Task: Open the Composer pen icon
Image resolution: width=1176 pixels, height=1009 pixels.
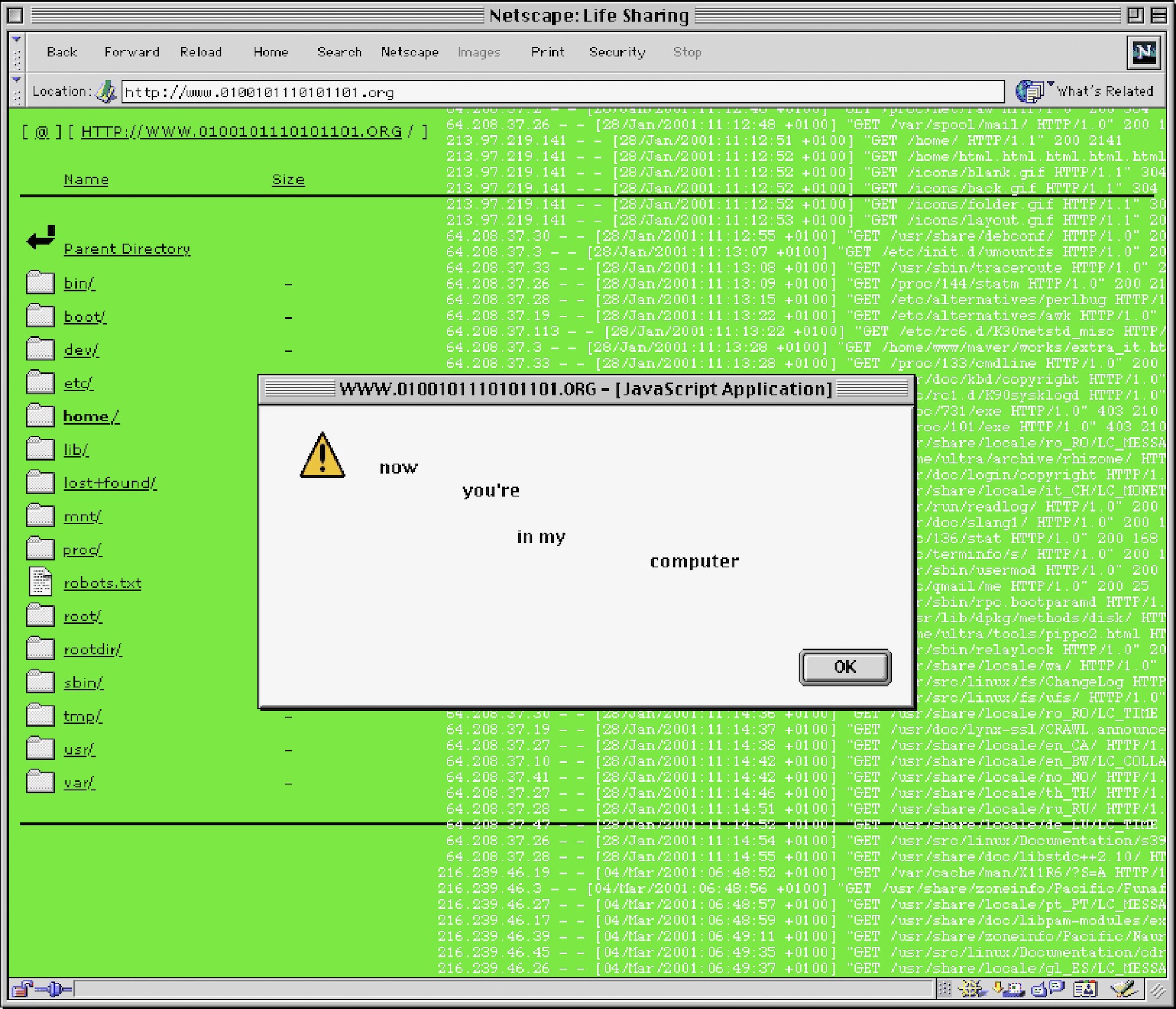Action: (1125, 989)
